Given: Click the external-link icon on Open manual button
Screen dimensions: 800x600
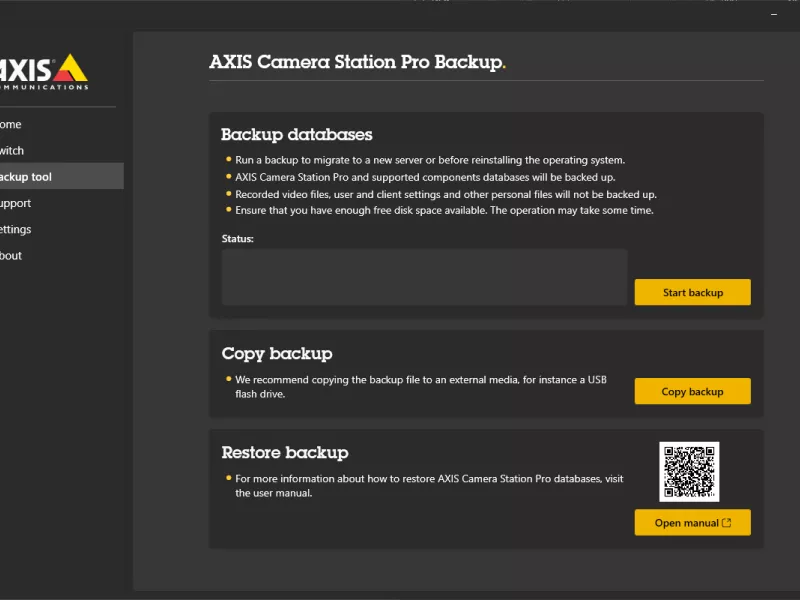Looking at the screenshot, I should (727, 522).
